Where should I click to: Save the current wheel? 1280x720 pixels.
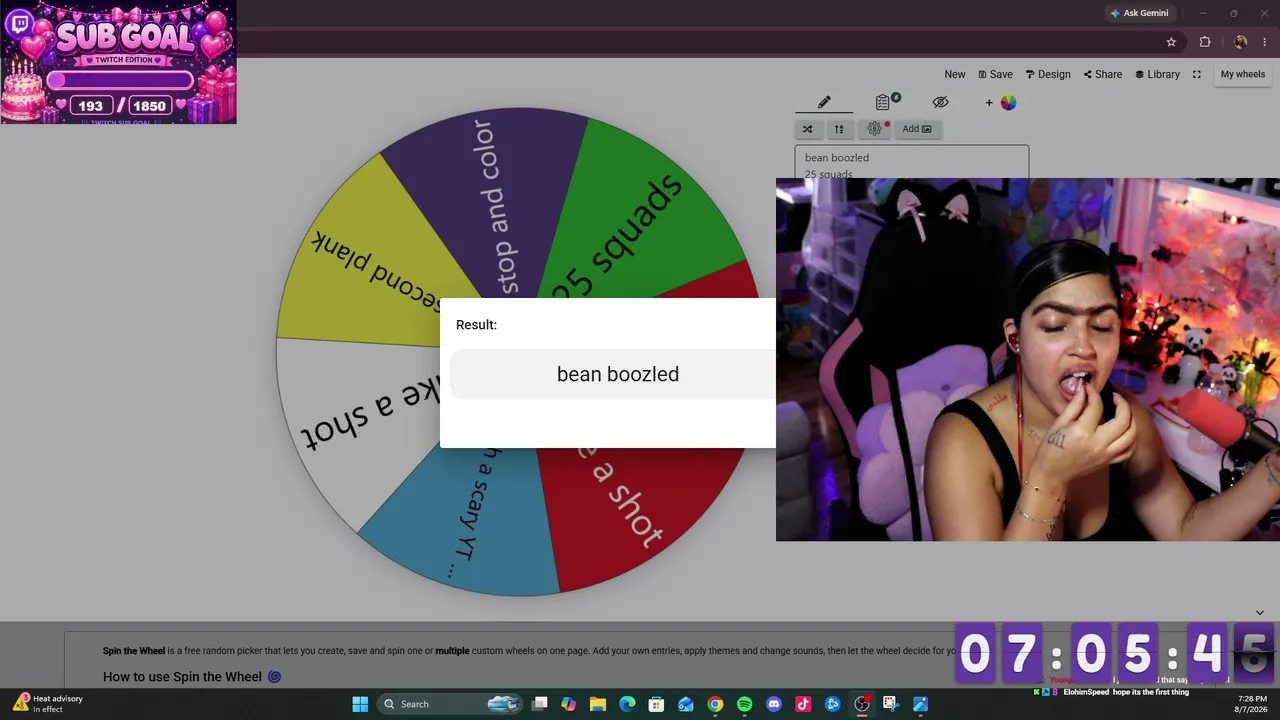pos(995,74)
